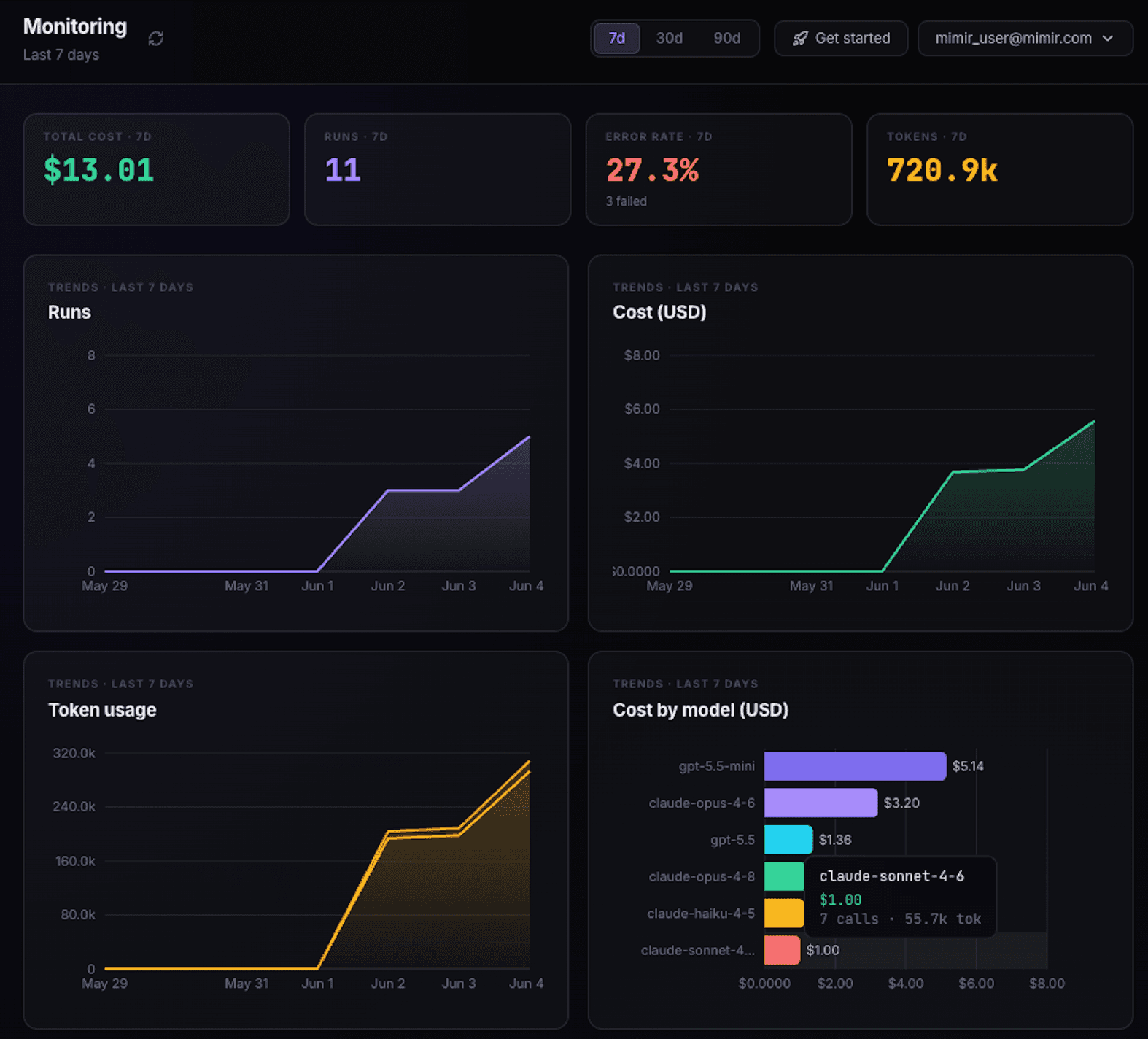Click the 'Last 7 days' subtitle
Viewport: 1148px width, 1039px height.
pos(61,55)
